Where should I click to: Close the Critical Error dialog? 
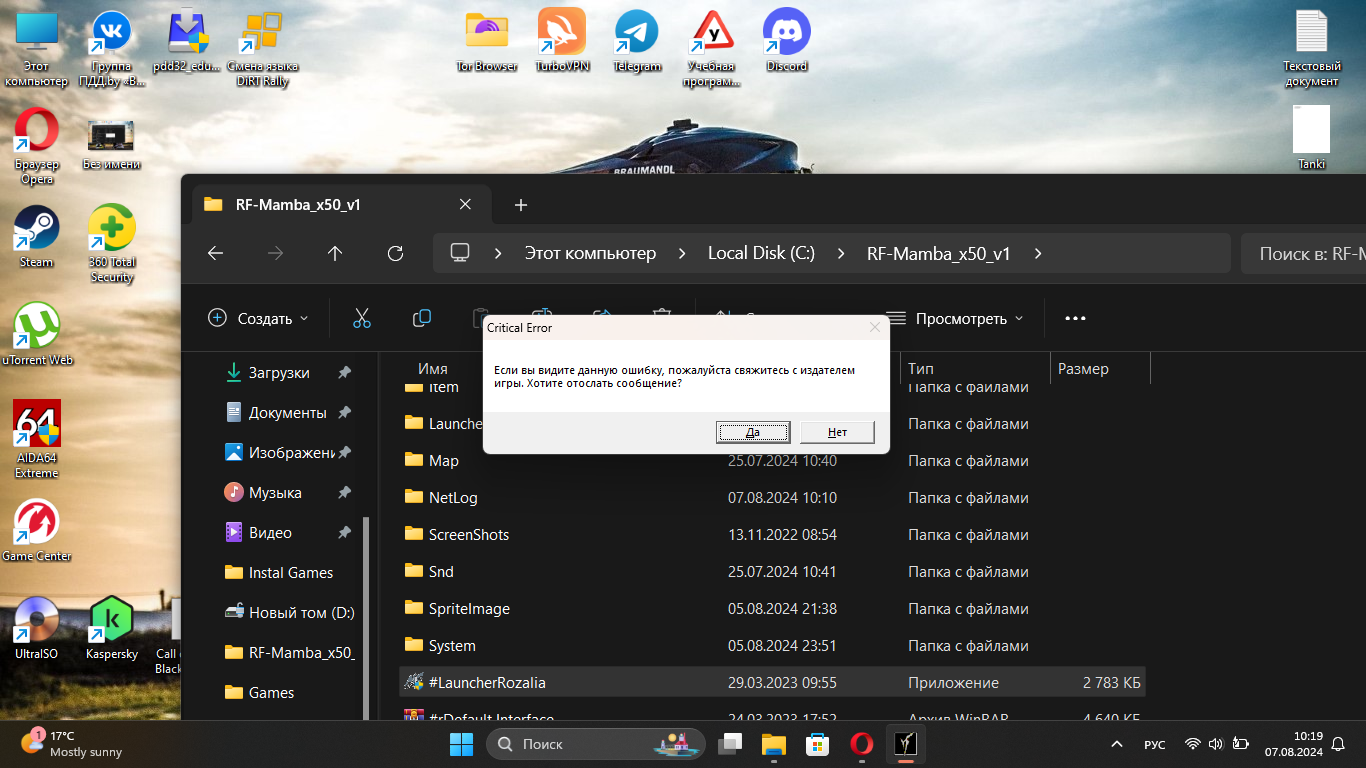[x=875, y=327]
